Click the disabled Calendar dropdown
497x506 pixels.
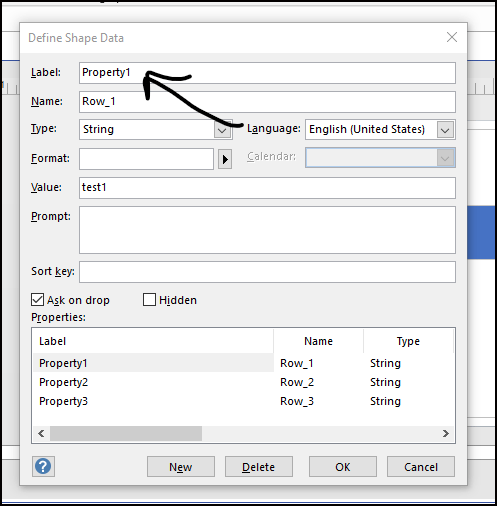[380, 158]
